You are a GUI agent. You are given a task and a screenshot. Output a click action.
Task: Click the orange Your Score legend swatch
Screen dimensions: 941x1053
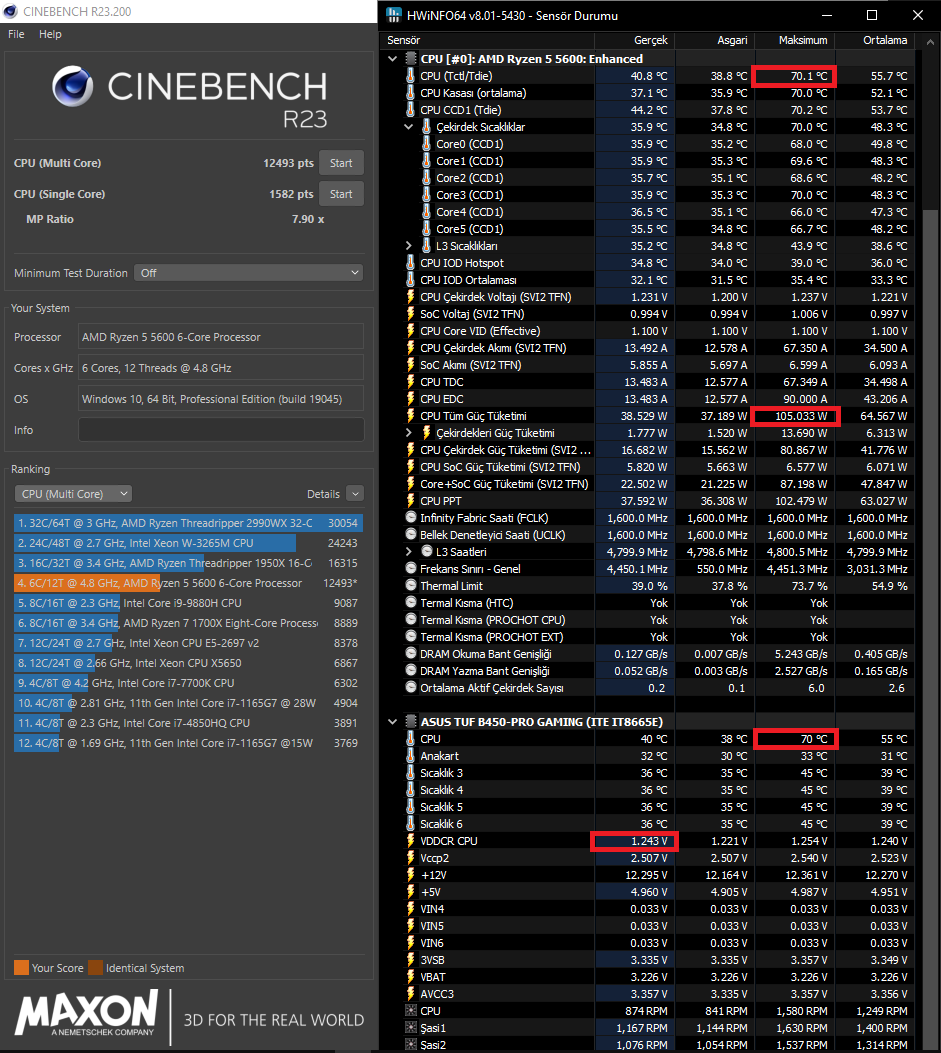click(x=21, y=968)
